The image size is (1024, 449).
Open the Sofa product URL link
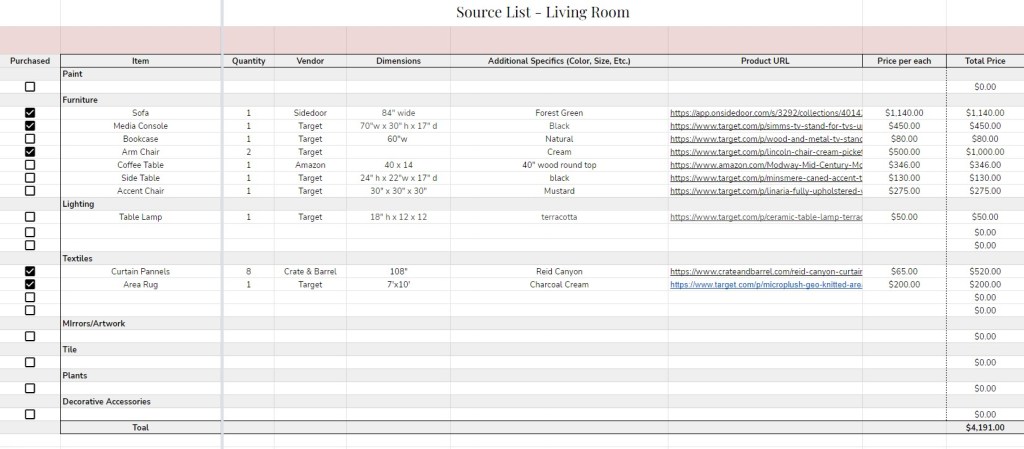point(765,113)
